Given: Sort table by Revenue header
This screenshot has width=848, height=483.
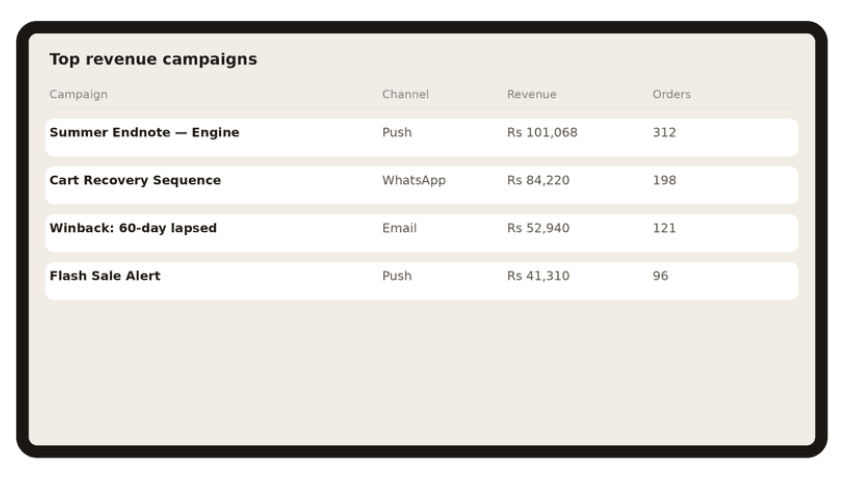Looking at the screenshot, I should point(531,94).
